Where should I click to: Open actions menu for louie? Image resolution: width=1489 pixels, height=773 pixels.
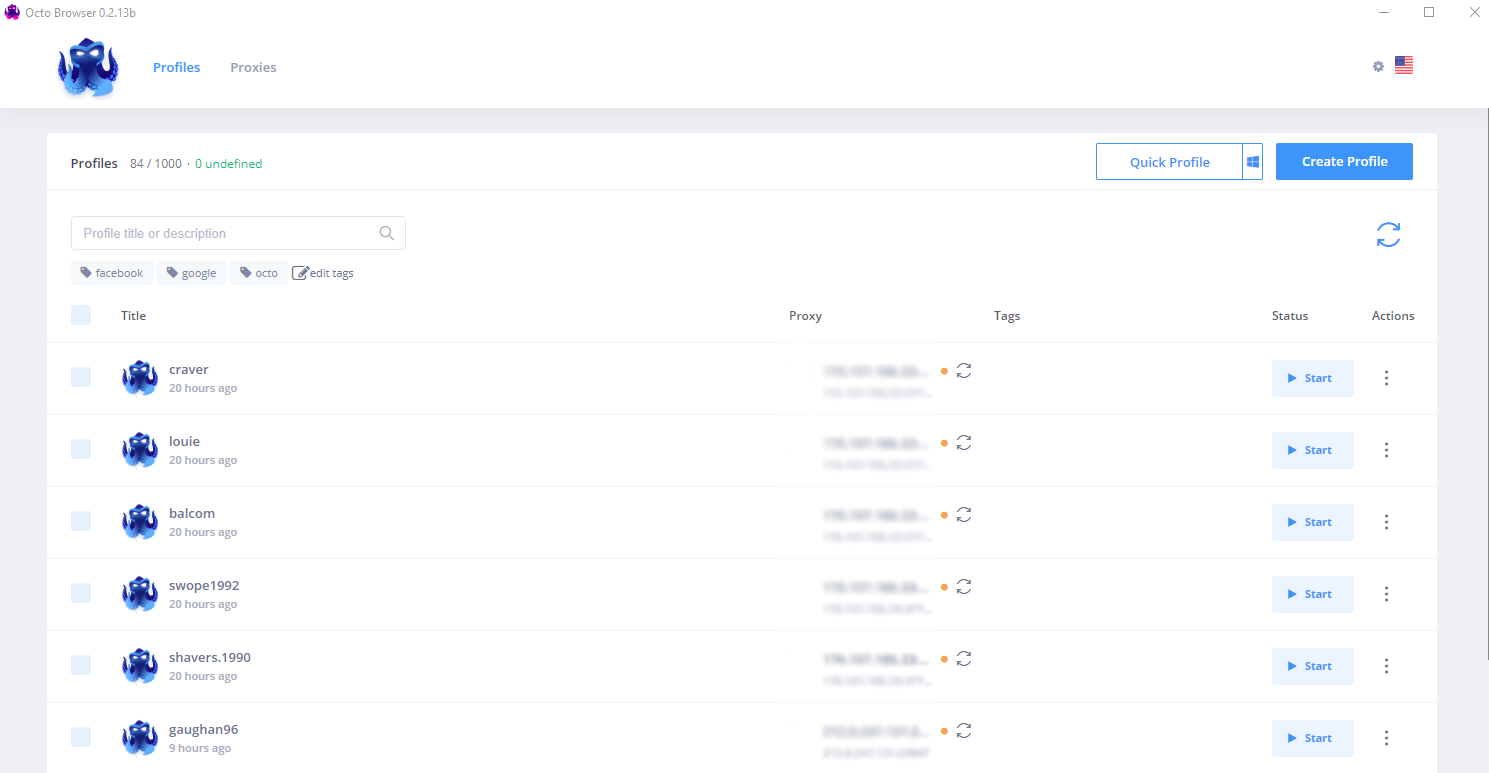(x=1386, y=450)
